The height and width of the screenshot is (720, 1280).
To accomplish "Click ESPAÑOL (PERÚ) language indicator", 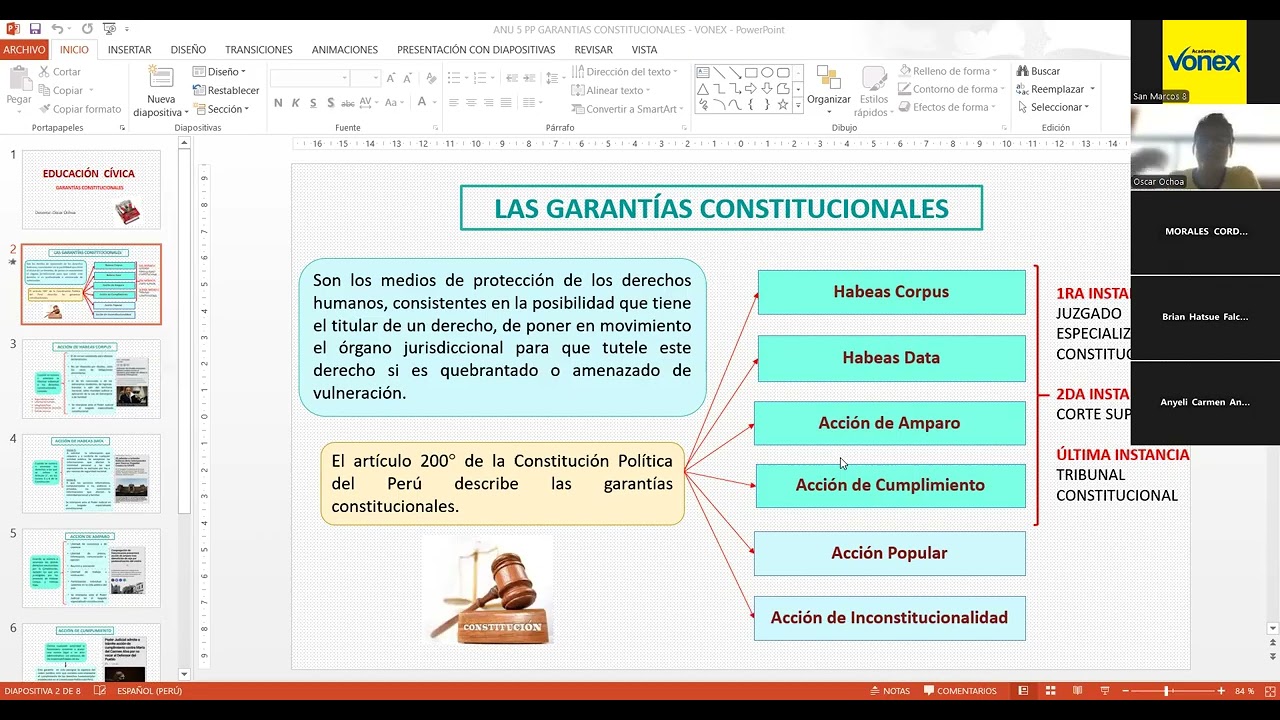I will 150,691.
